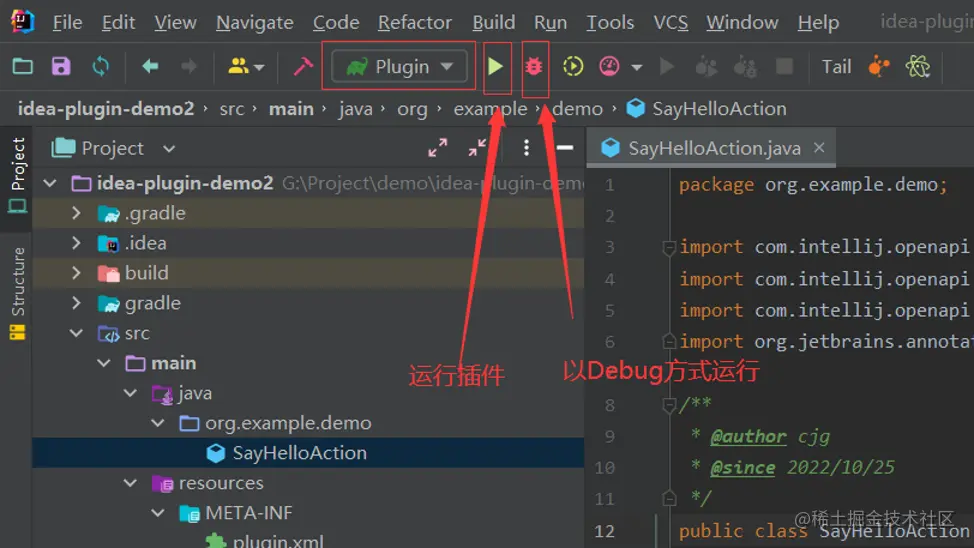Open the Code With Me people icon
The width and height of the screenshot is (974, 548).
click(x=245, y=66)
